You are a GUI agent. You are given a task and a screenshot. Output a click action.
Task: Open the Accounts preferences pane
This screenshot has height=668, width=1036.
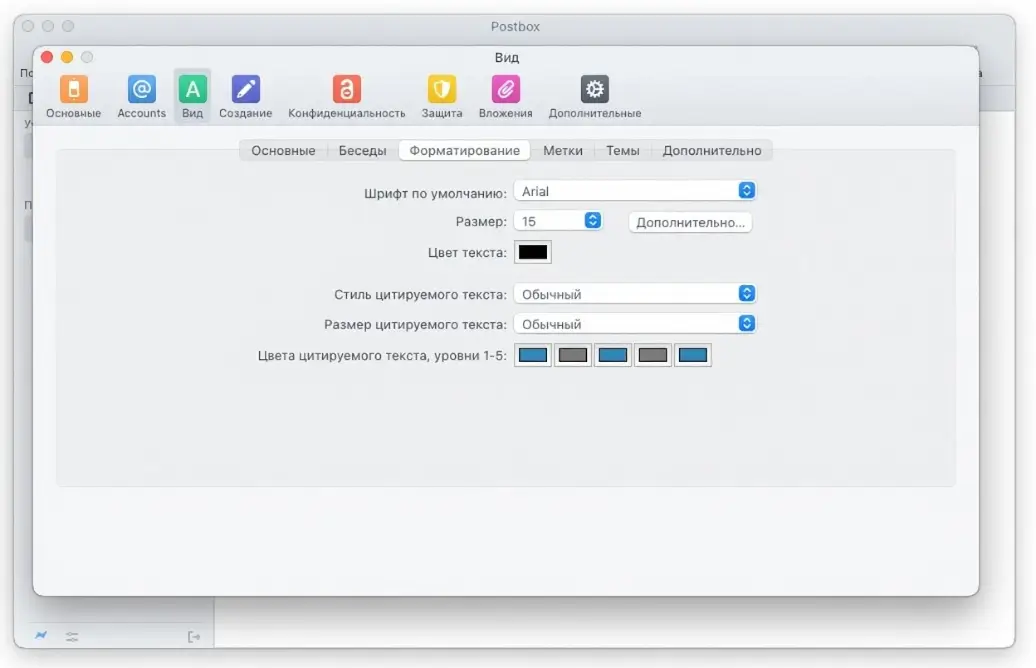pyautogui.click(x=141, y=96)
